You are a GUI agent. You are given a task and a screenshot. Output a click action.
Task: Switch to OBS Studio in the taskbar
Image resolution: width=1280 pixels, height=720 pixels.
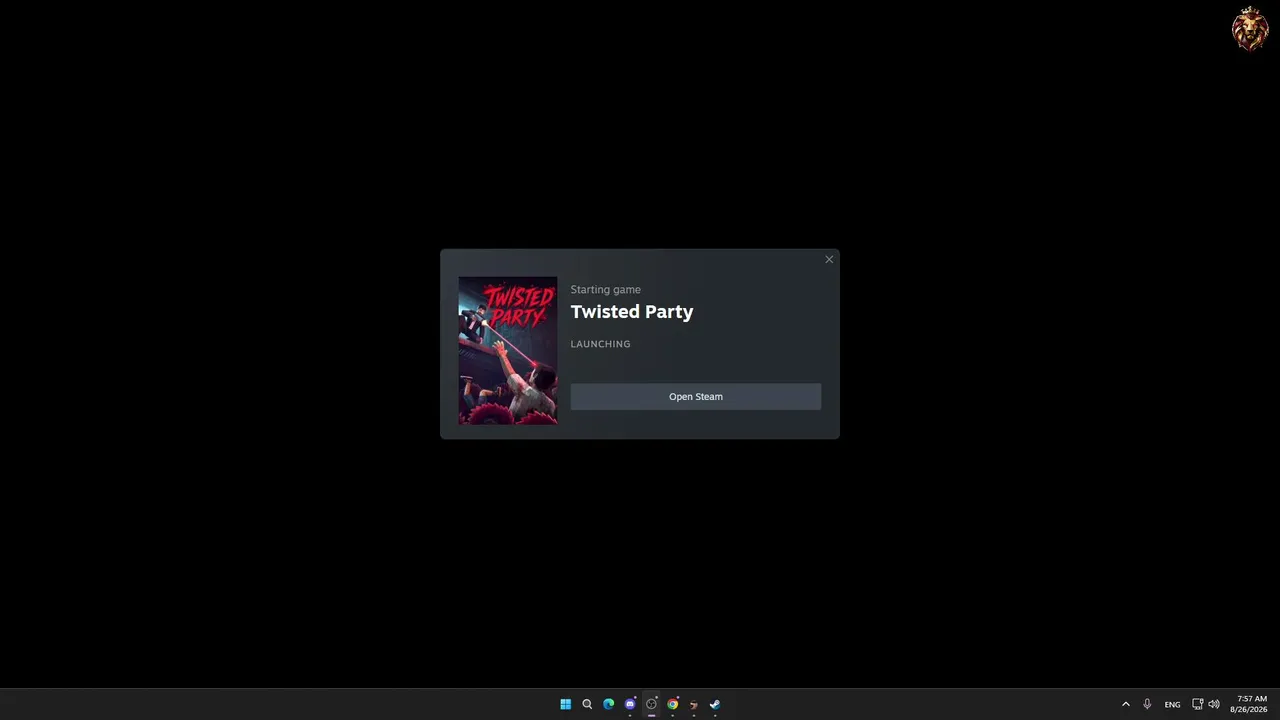[x=651, y=704]
